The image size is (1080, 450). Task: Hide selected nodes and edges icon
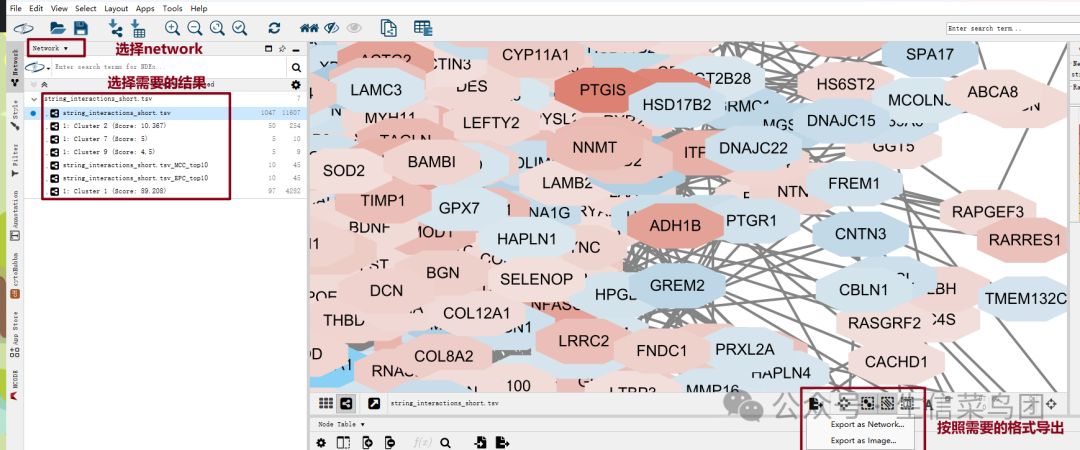pyautogui.click(x=332, y=28)
